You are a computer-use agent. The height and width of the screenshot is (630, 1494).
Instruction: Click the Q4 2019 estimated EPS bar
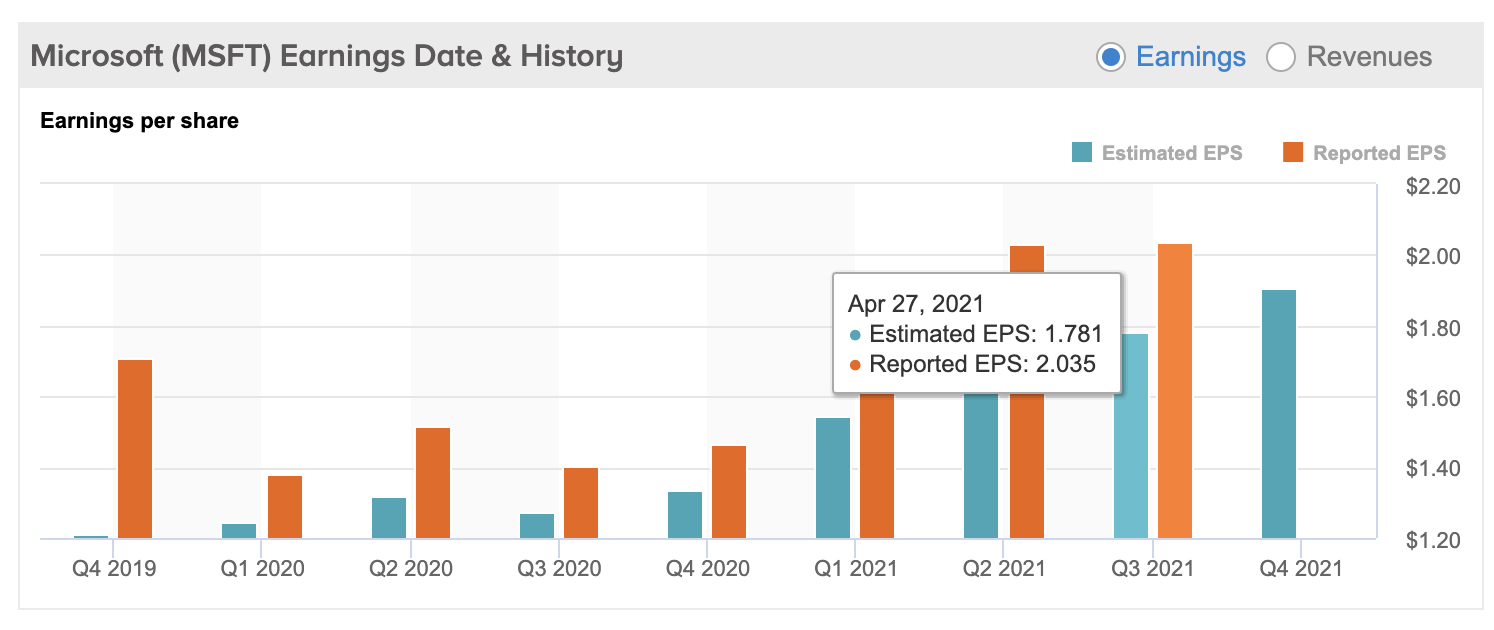(91, 537)
